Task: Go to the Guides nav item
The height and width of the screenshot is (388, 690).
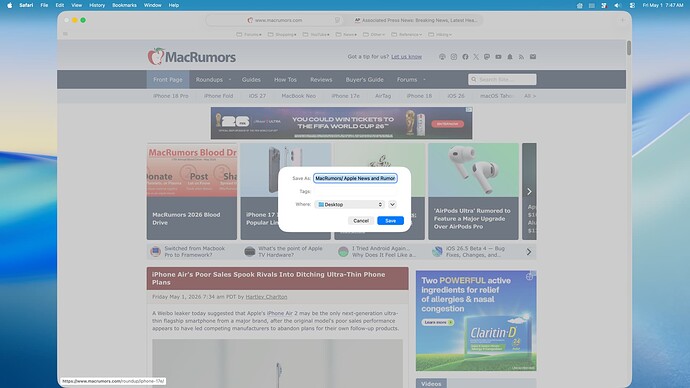Action: click(251, 80)
